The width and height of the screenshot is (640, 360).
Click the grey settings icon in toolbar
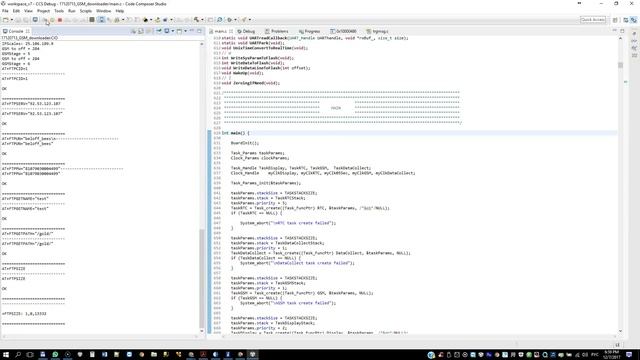(229, 20)
